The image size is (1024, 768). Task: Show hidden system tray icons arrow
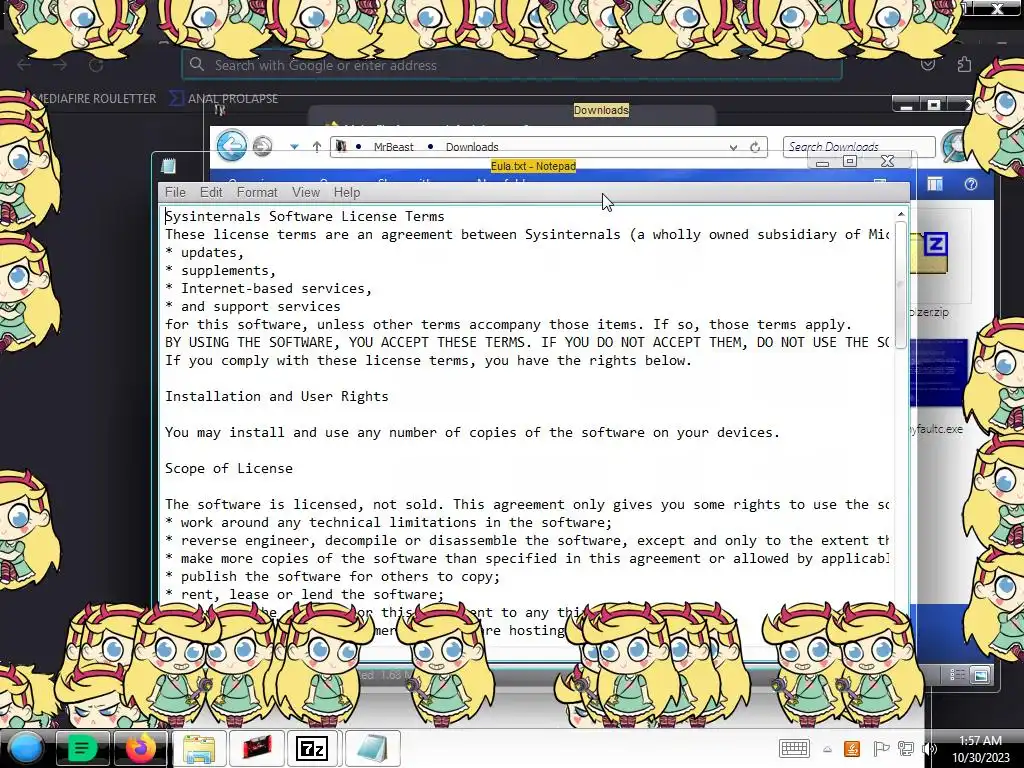click(x=827, y=749)
